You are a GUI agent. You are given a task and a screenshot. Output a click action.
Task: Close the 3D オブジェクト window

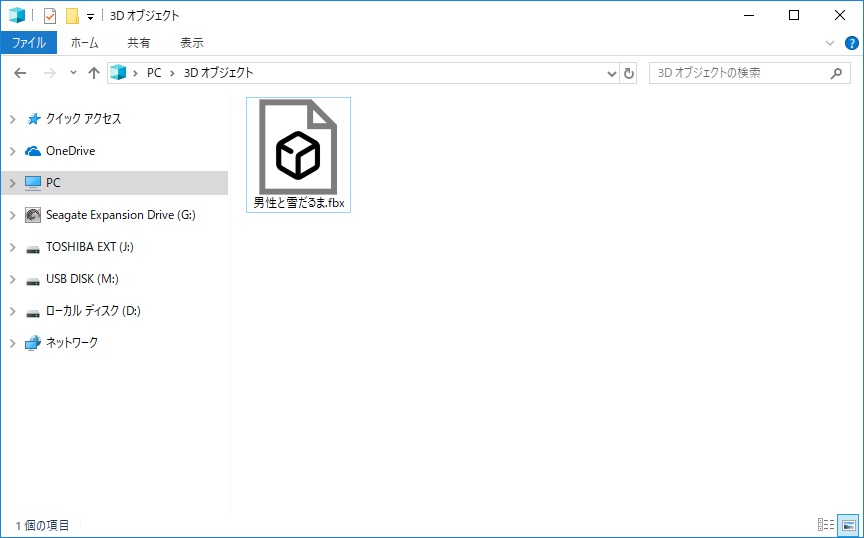click(840, 15)
